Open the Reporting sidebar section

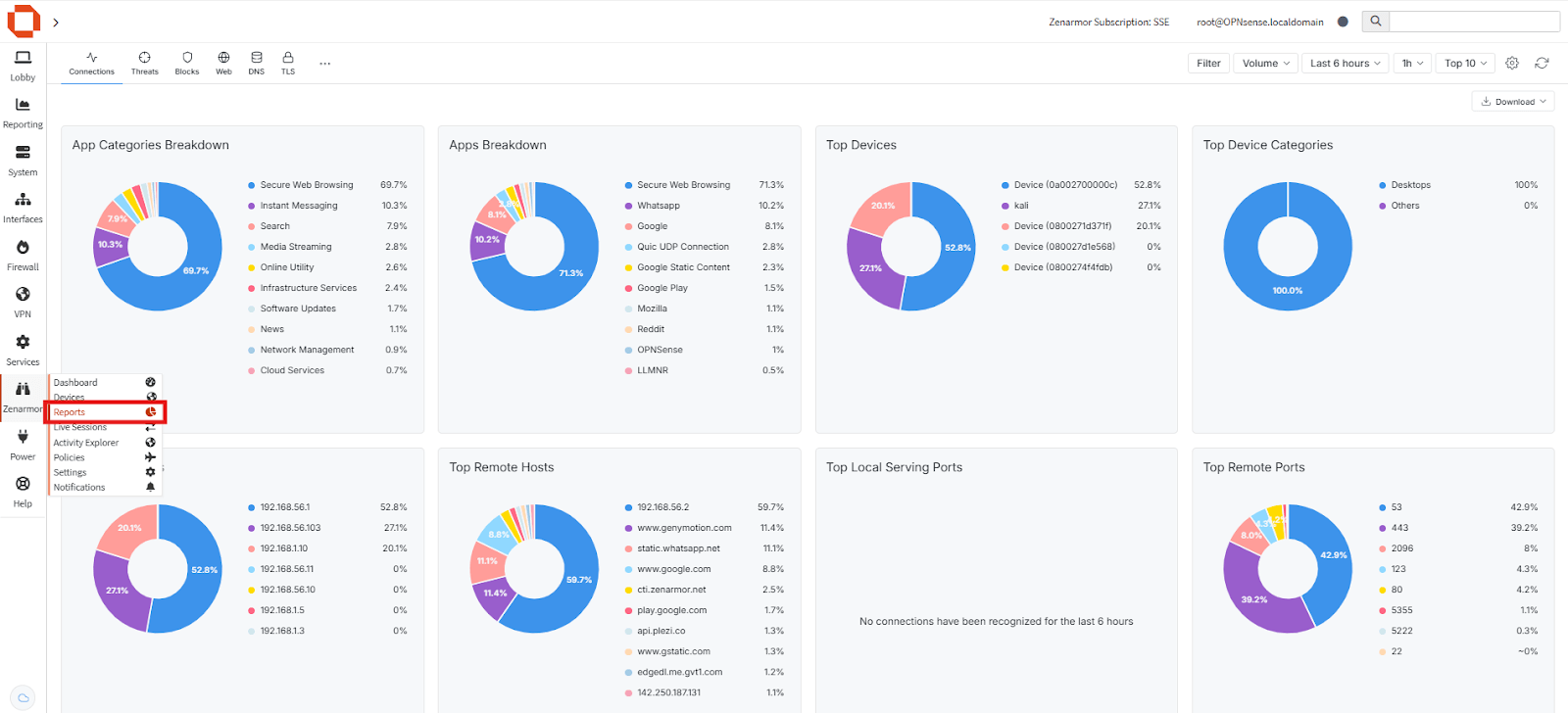[23, 114]
